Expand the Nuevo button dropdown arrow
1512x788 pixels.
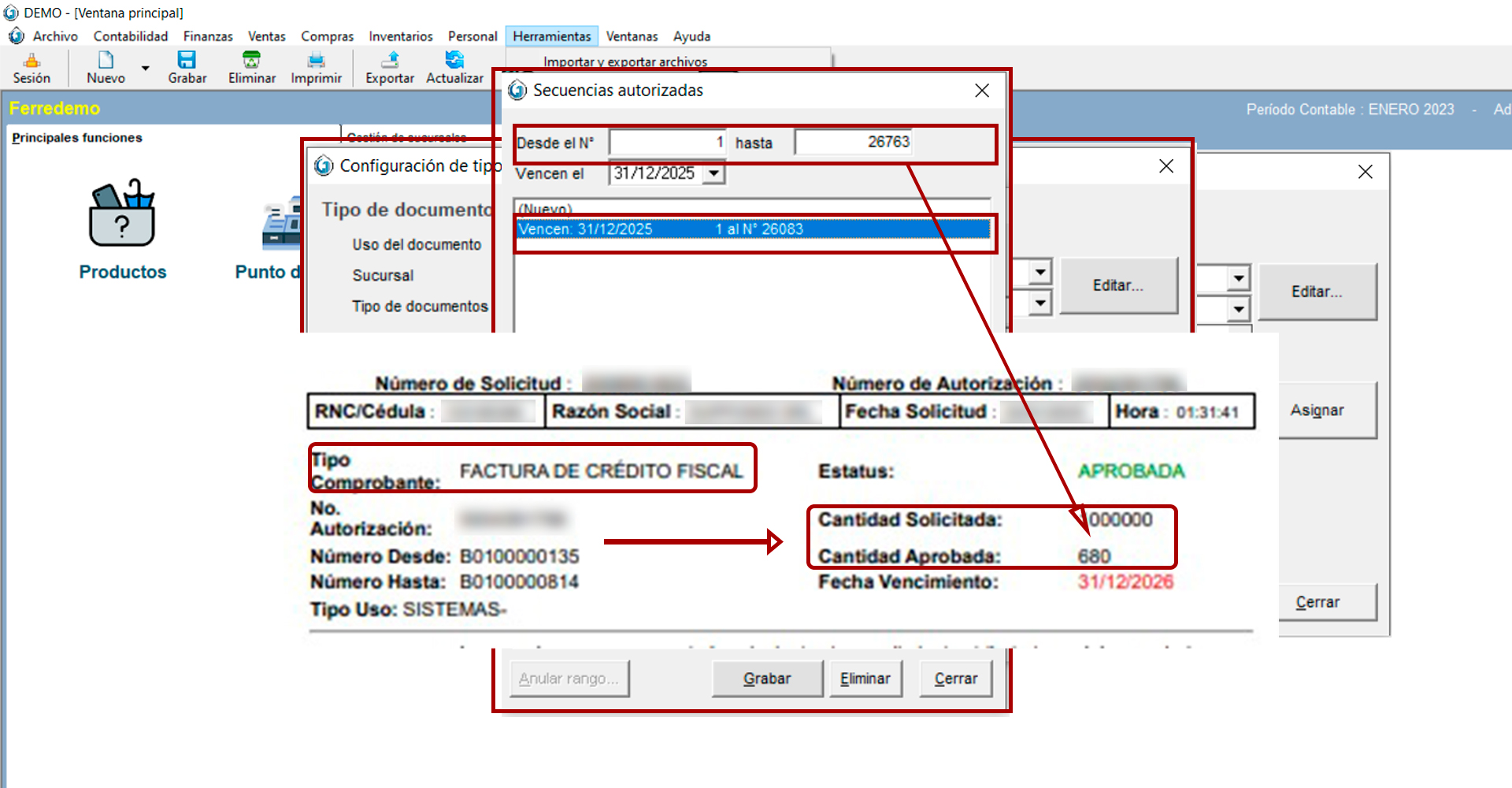(x=145, y=69)
